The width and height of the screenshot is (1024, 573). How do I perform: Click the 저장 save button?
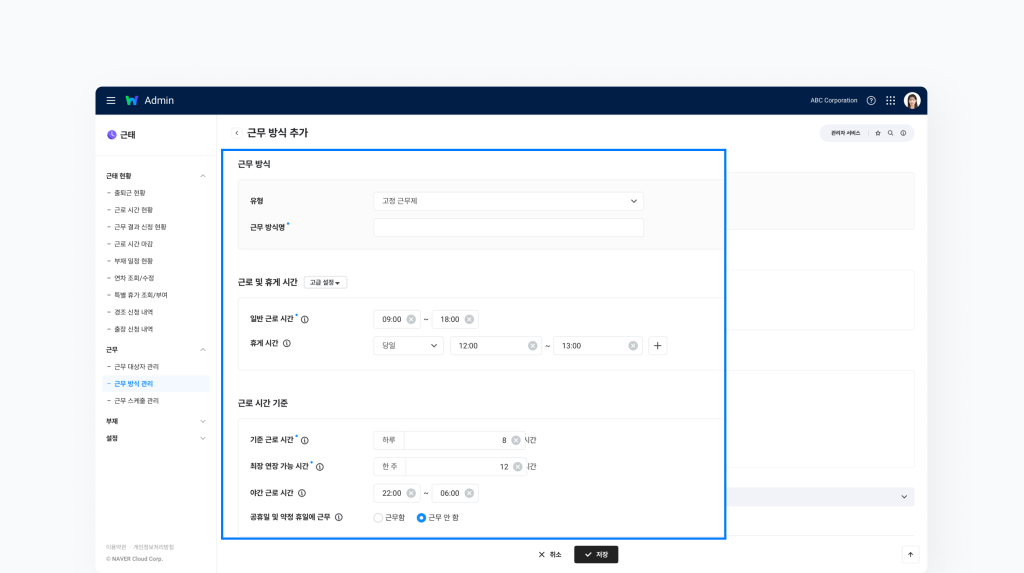pyautogui.click(x=596, y=554)
